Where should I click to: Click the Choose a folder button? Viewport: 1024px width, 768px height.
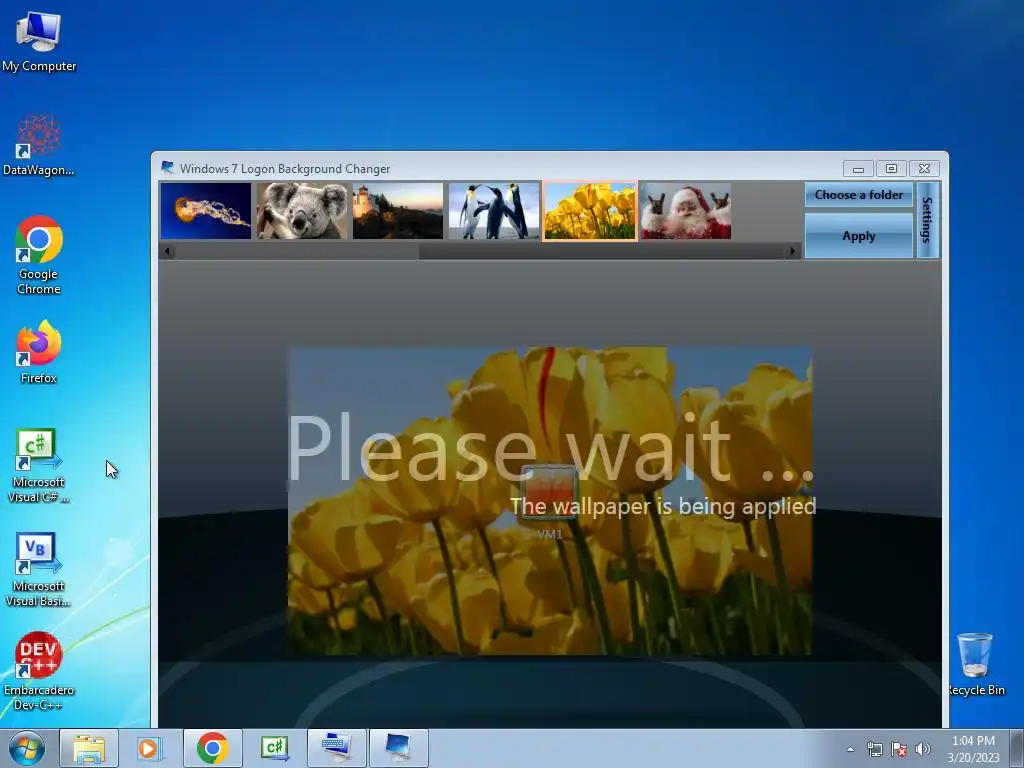[x=859, y=195]
